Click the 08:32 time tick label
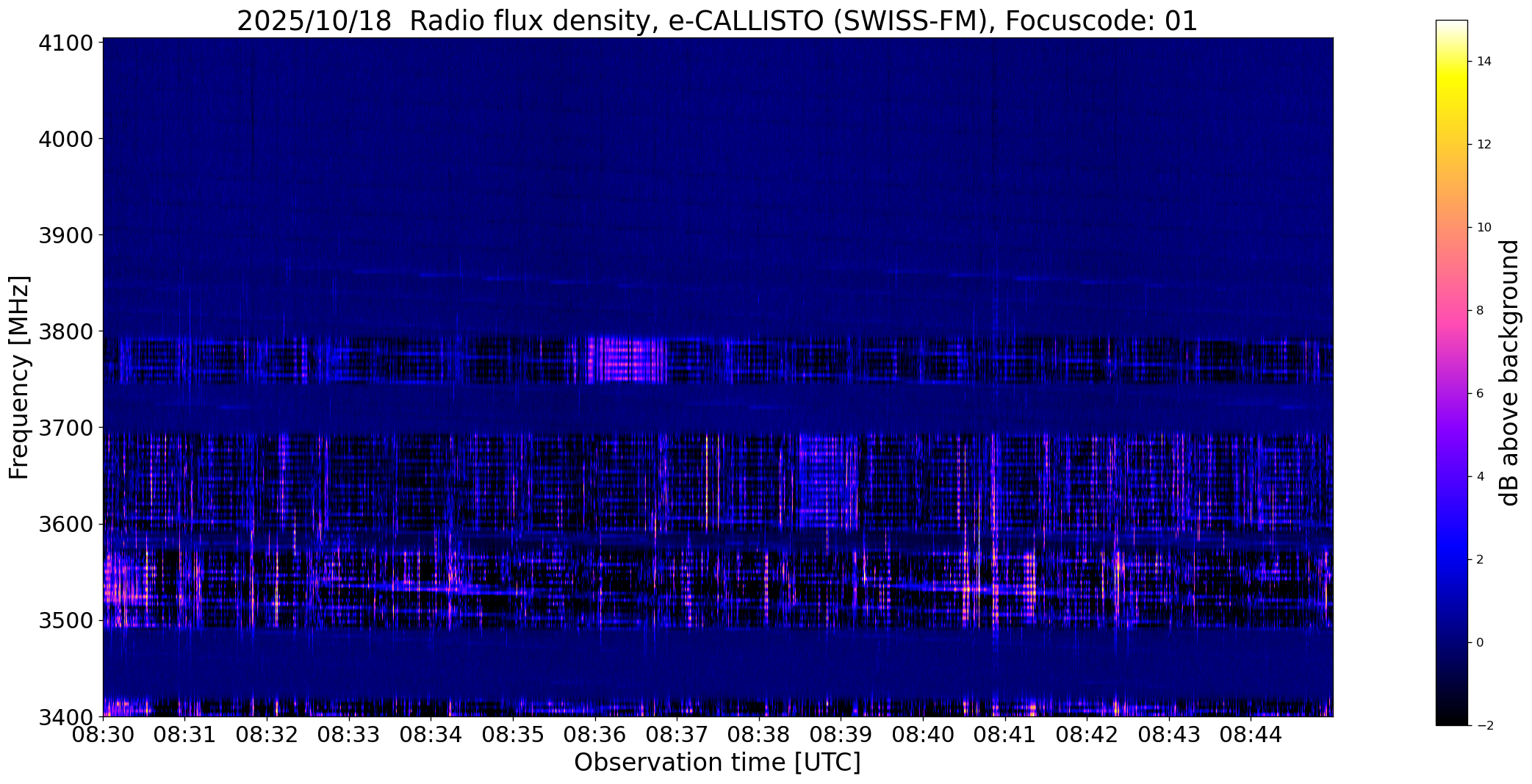The width and height of the screenshot is (1532, 784). tap(267, 735)
